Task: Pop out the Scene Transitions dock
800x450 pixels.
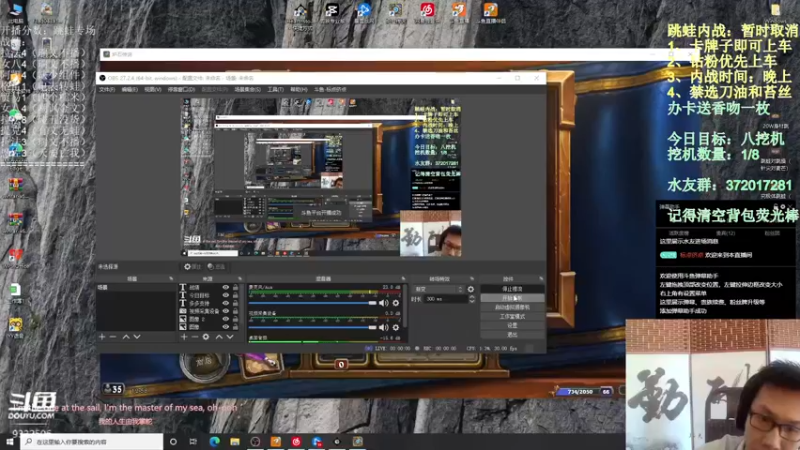Action: 472,279
